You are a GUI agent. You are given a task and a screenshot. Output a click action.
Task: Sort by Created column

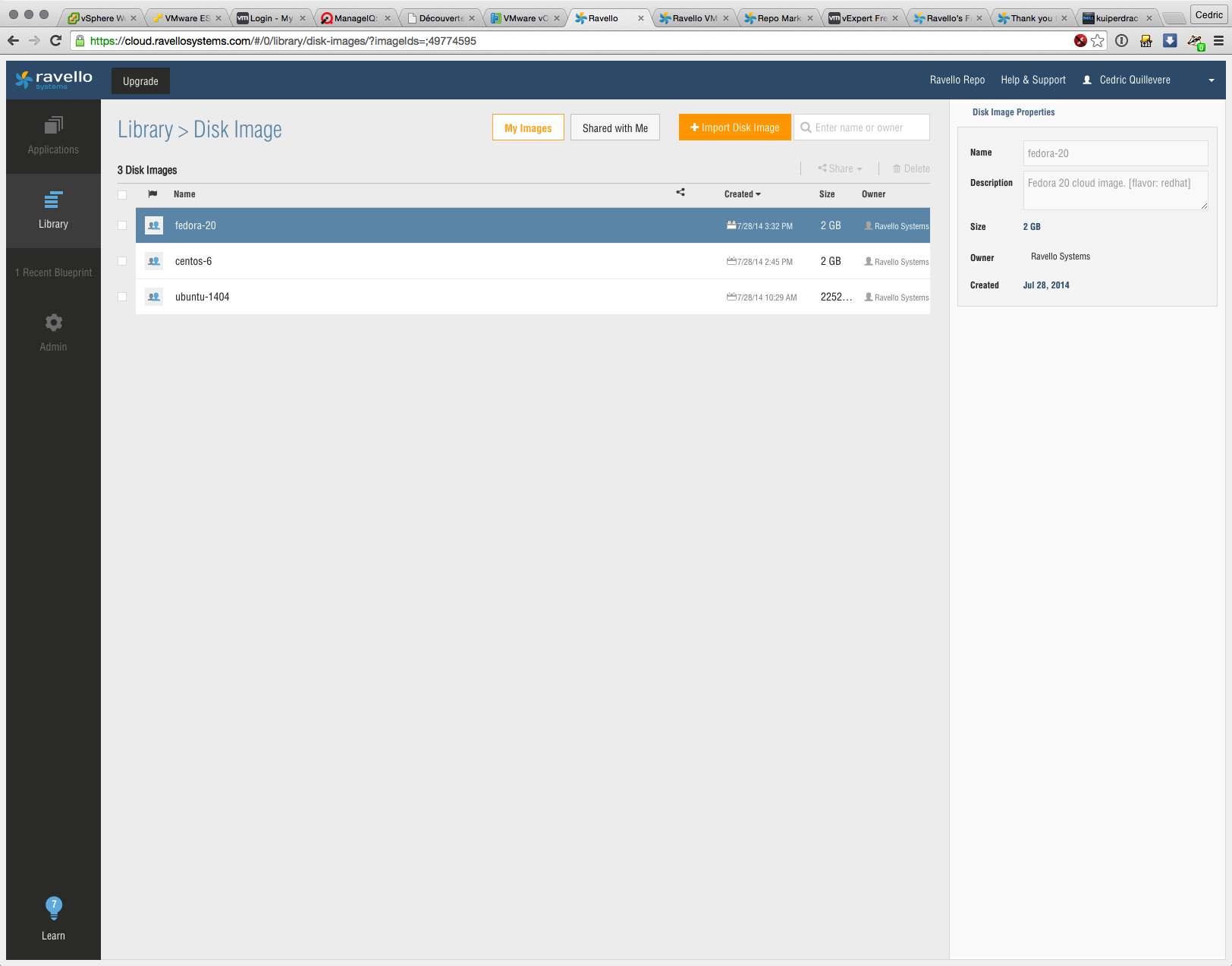point(742,194)
